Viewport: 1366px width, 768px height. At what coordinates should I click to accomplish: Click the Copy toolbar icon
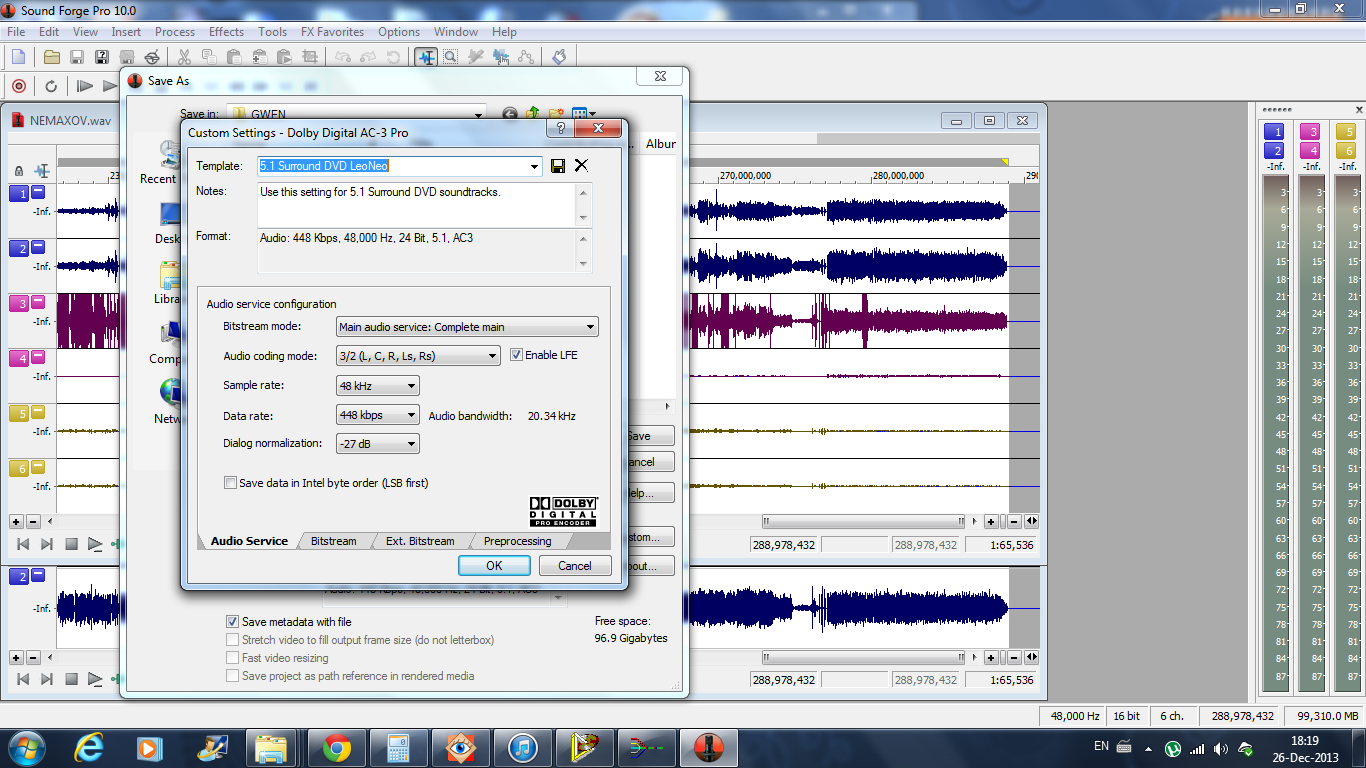click(x=209, y=57)
